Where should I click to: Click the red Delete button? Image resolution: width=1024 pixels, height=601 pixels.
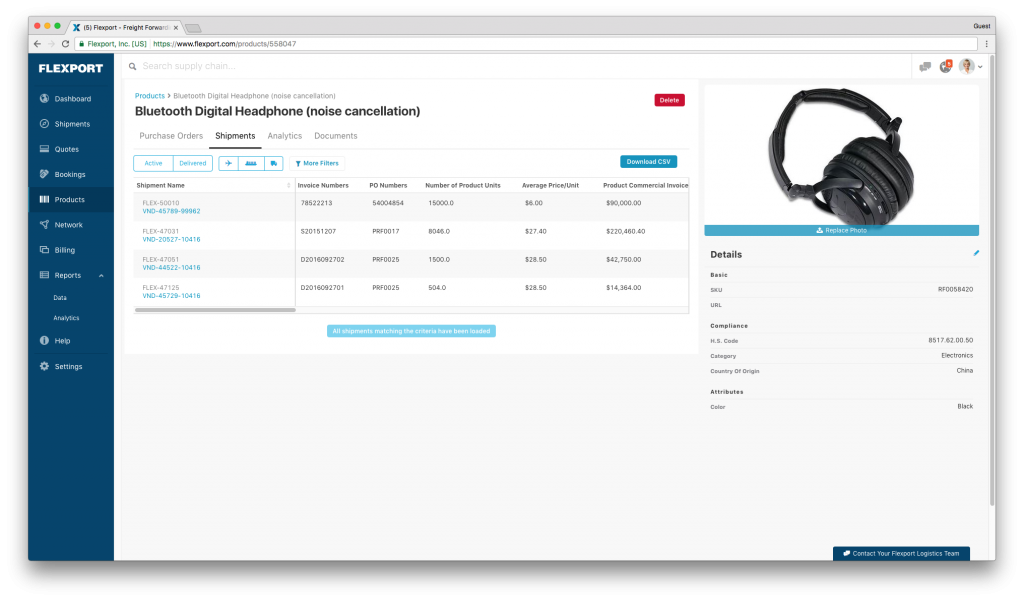[669, 100]
